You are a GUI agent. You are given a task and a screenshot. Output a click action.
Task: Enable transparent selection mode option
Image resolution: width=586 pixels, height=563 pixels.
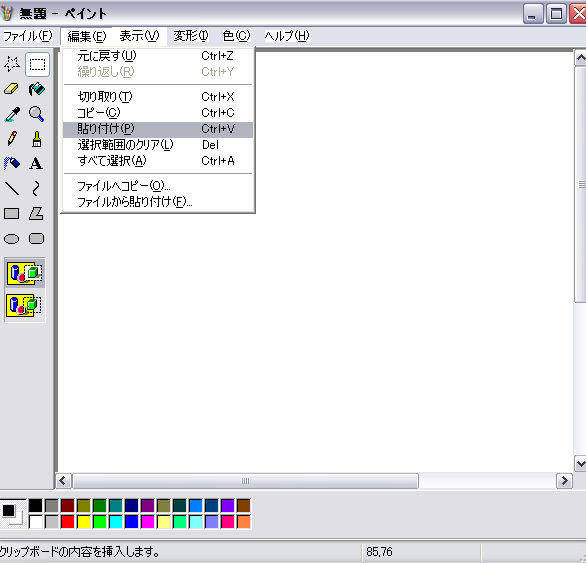[25, 305]
